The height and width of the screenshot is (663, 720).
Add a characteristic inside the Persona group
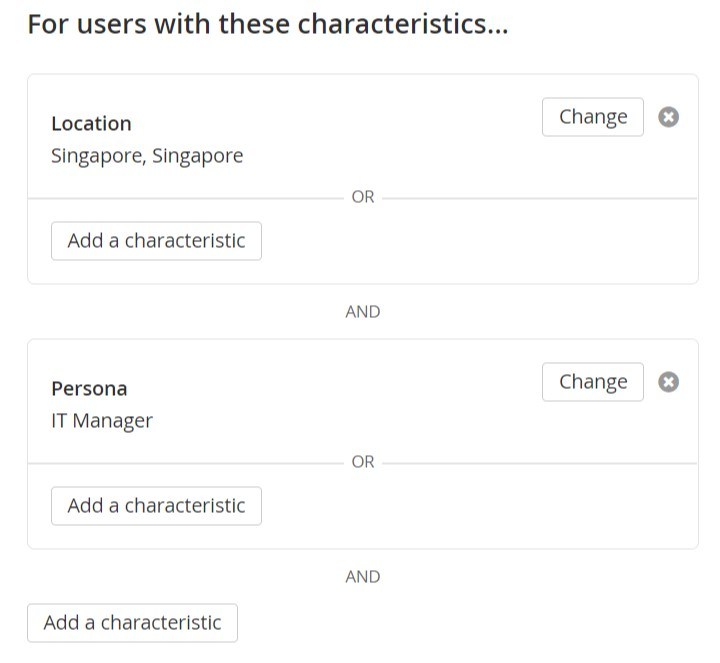click(x=156, y=506)
